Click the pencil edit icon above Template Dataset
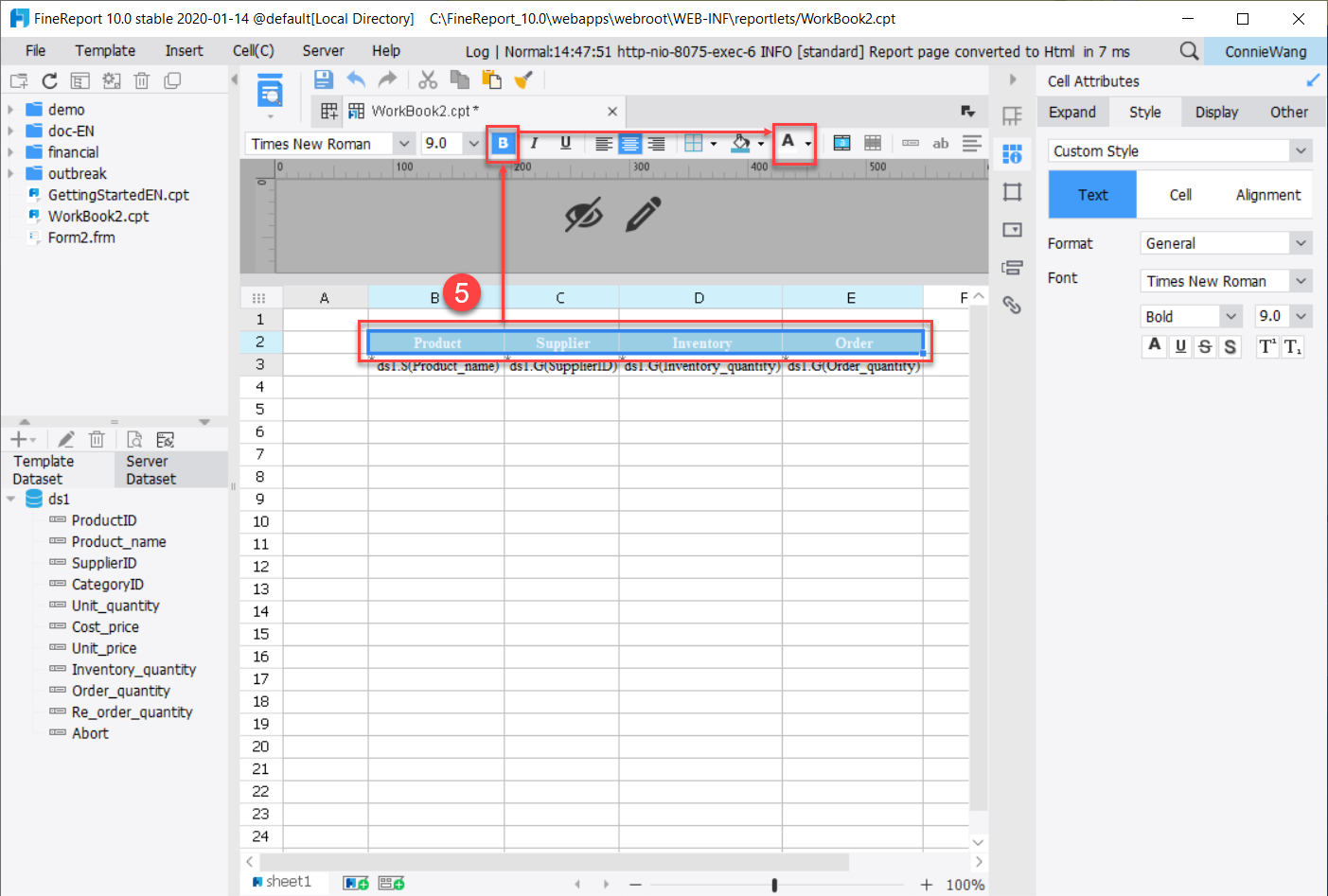 click(x=65, y=438)
